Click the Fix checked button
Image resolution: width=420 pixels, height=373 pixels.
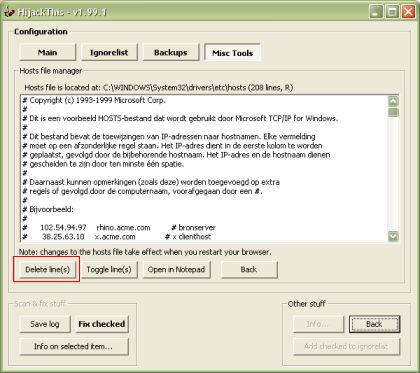pos(102,324)
